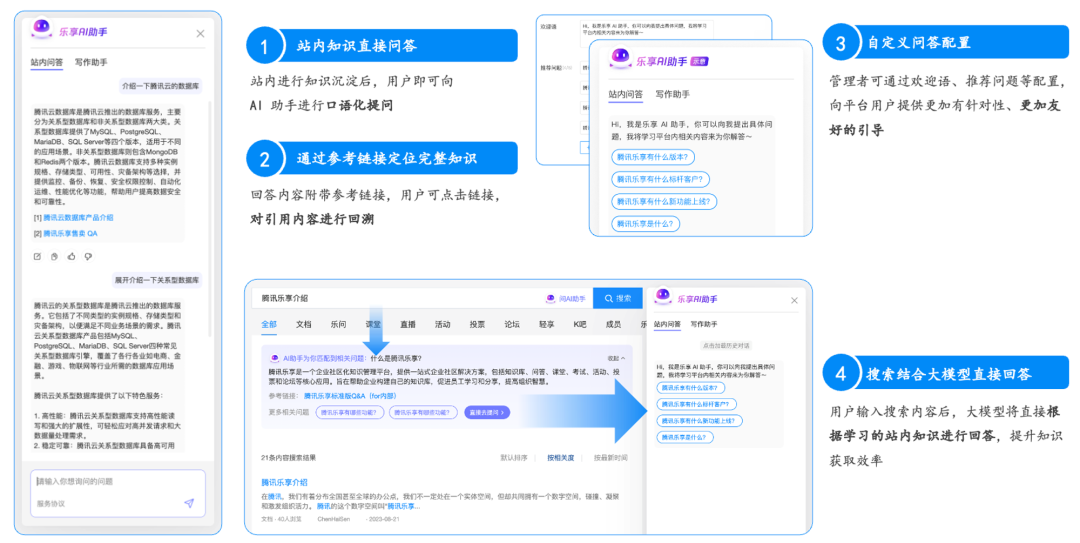The image size is (1080, 543).
Task: Click 腾讯乐享有什么新功能上线? chip in the 示意 preview
Action: tap(664, 202)
